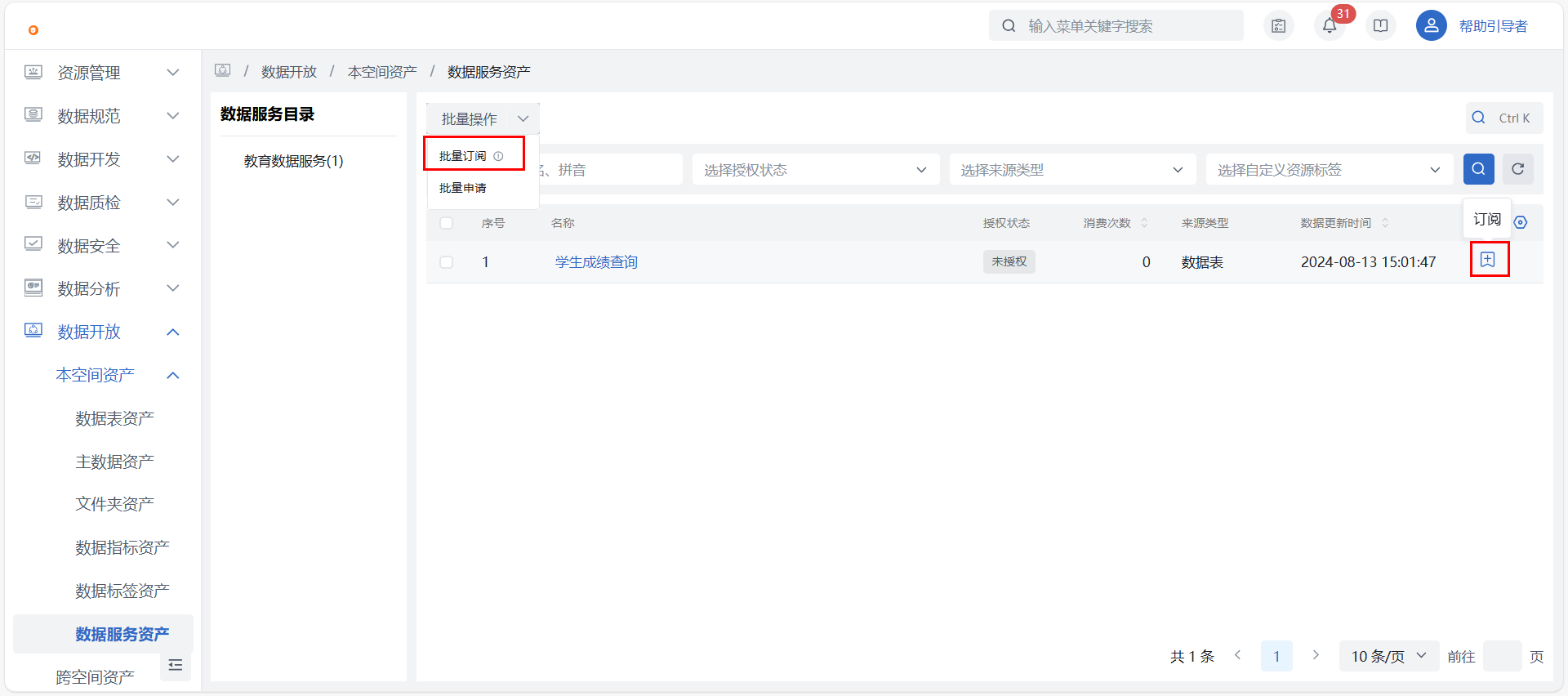
Task: Click the 资源管理 sidebar icon
Action: (33, 72)
